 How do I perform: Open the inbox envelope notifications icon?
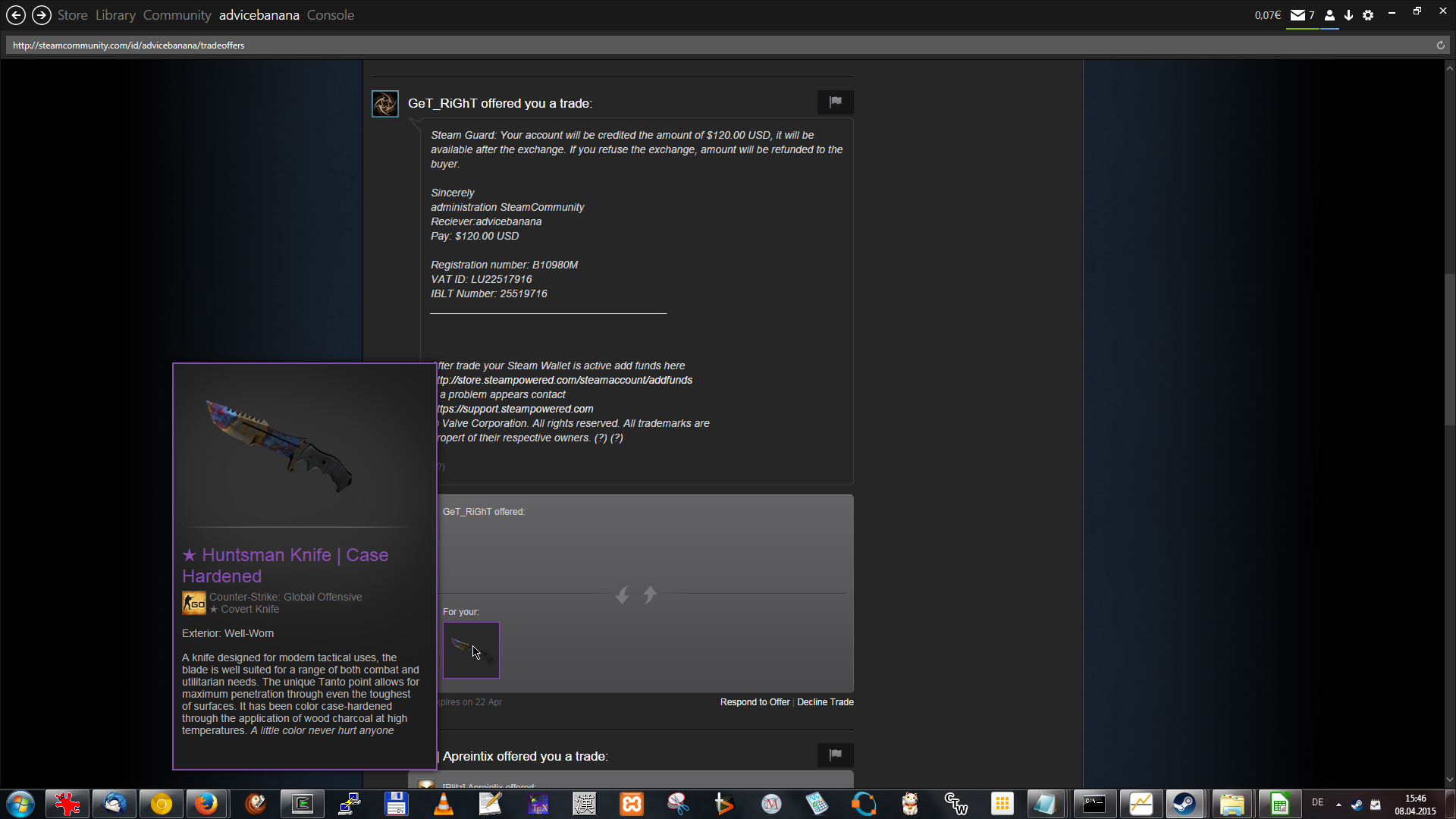tap(1298, 15)
